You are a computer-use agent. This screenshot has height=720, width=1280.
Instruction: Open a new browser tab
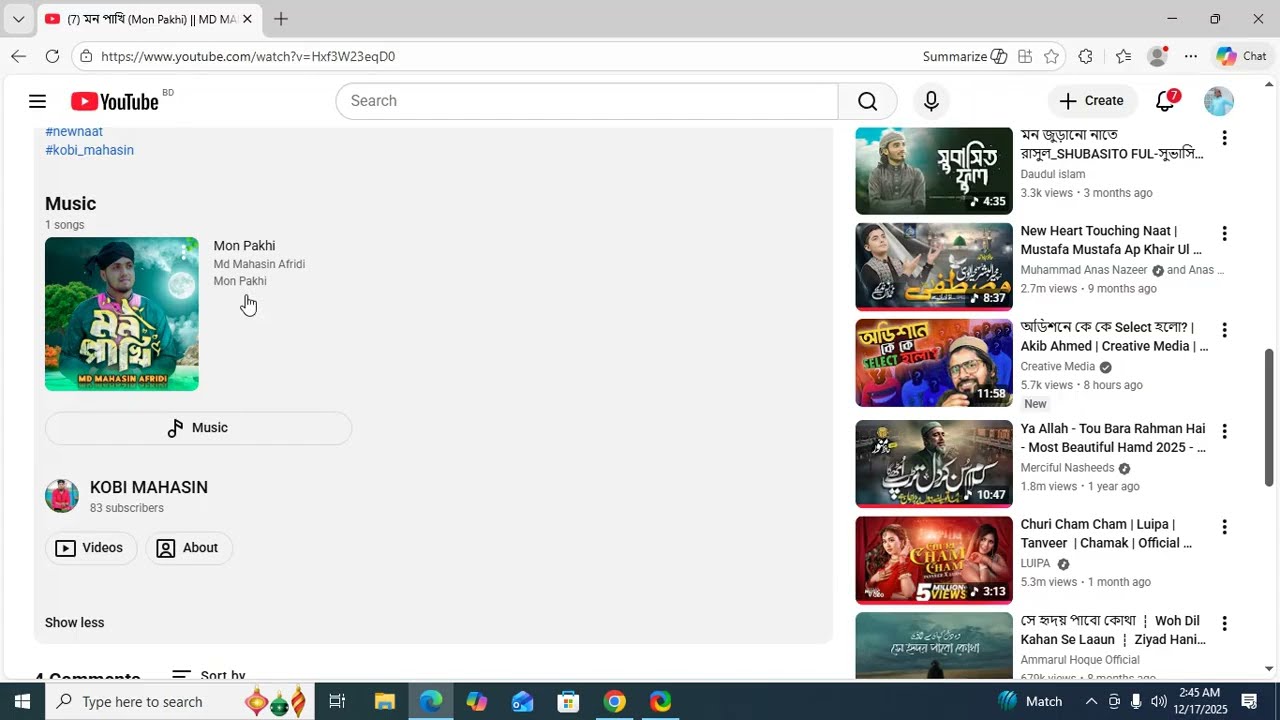[x=281, y=19]
